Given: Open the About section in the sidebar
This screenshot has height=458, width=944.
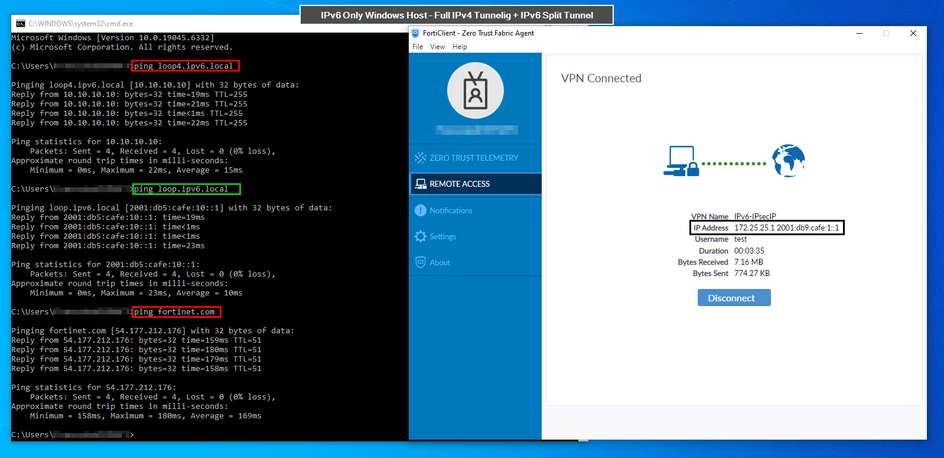Looking at the screenshot, I should point(476,262).
